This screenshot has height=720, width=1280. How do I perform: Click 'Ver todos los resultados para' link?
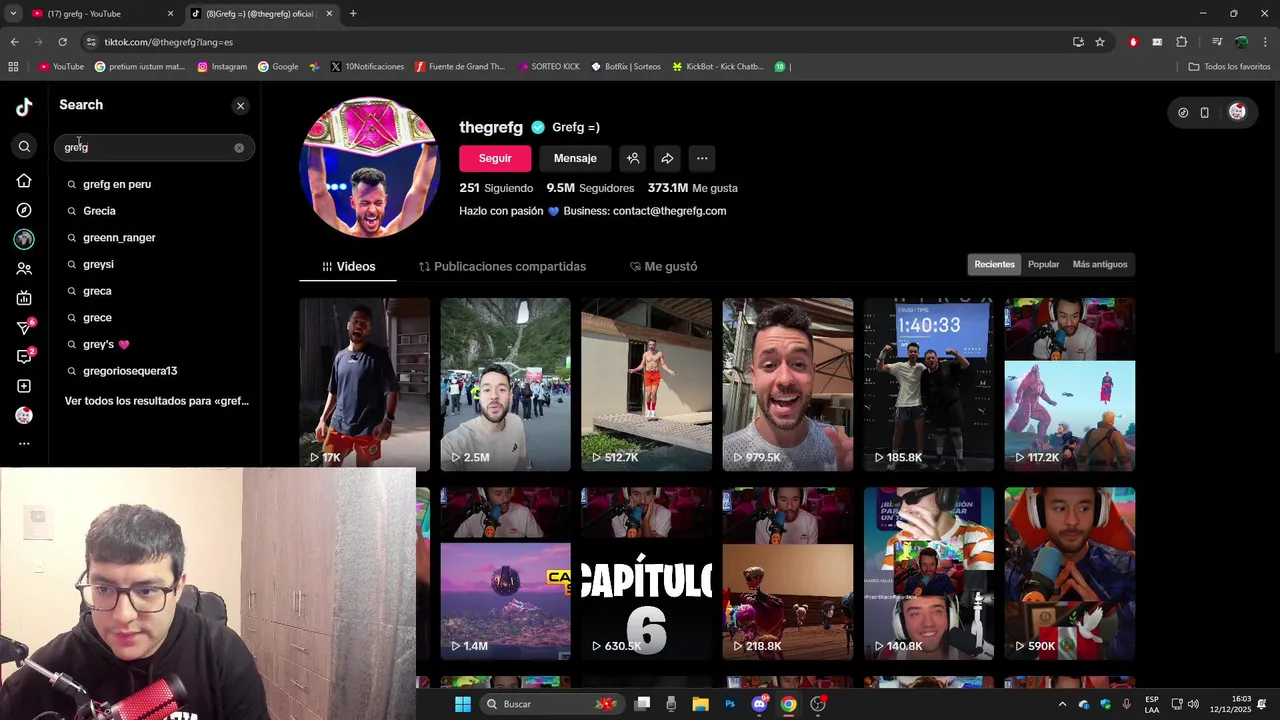[x=156, y=401]
